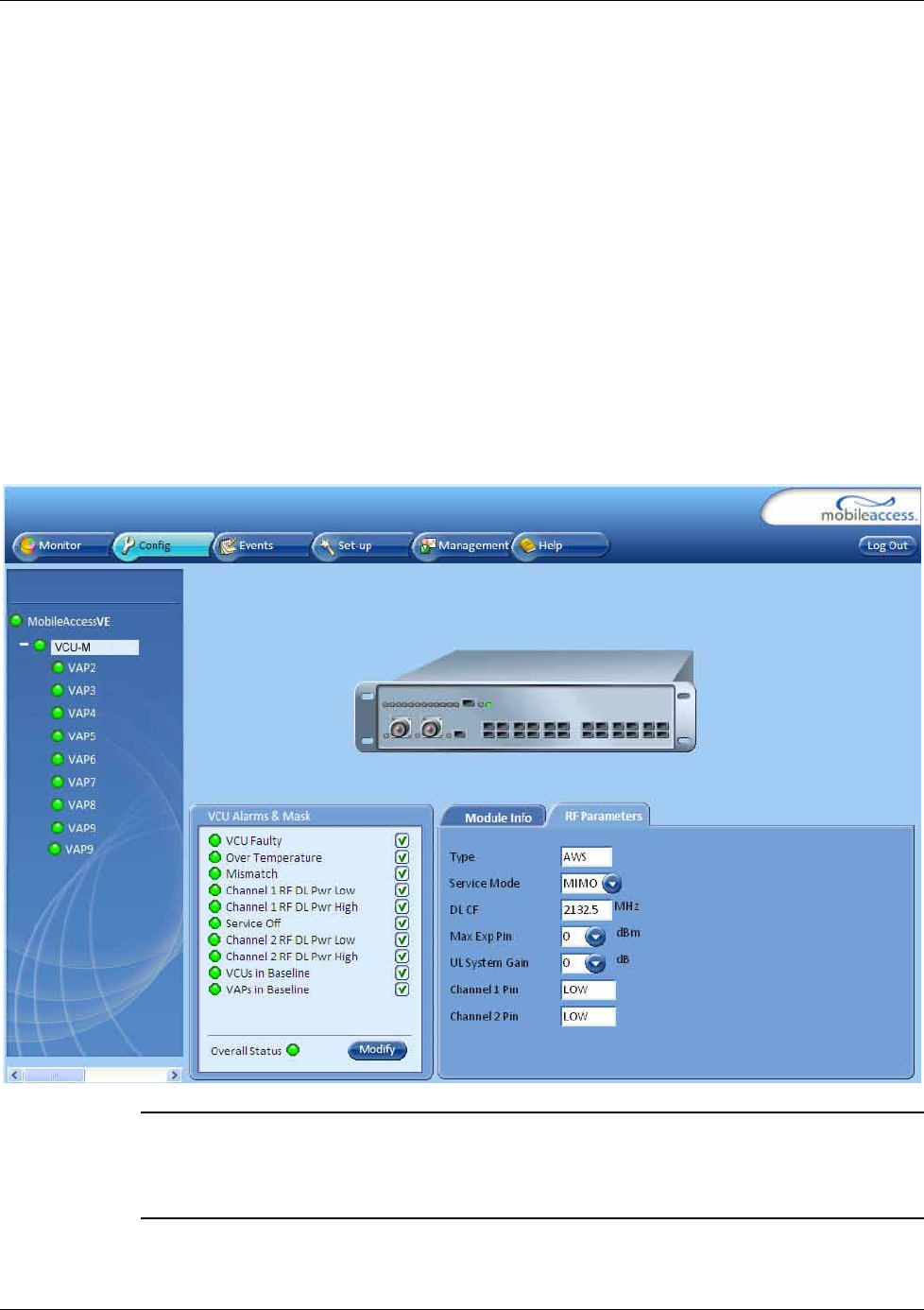Viewport: 924px width, 1310px height.
Task: Click the Modify button
Action: pos(377,1050)
